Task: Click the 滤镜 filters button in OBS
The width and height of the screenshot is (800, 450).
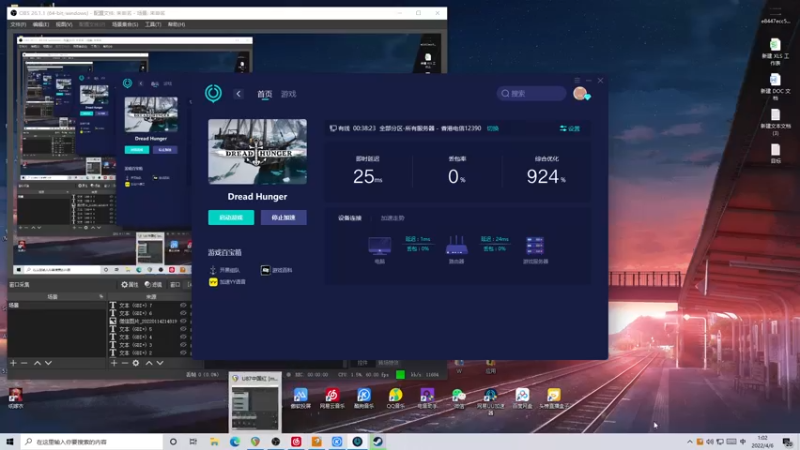Action: pyautogui.click(x=153, y=284)
